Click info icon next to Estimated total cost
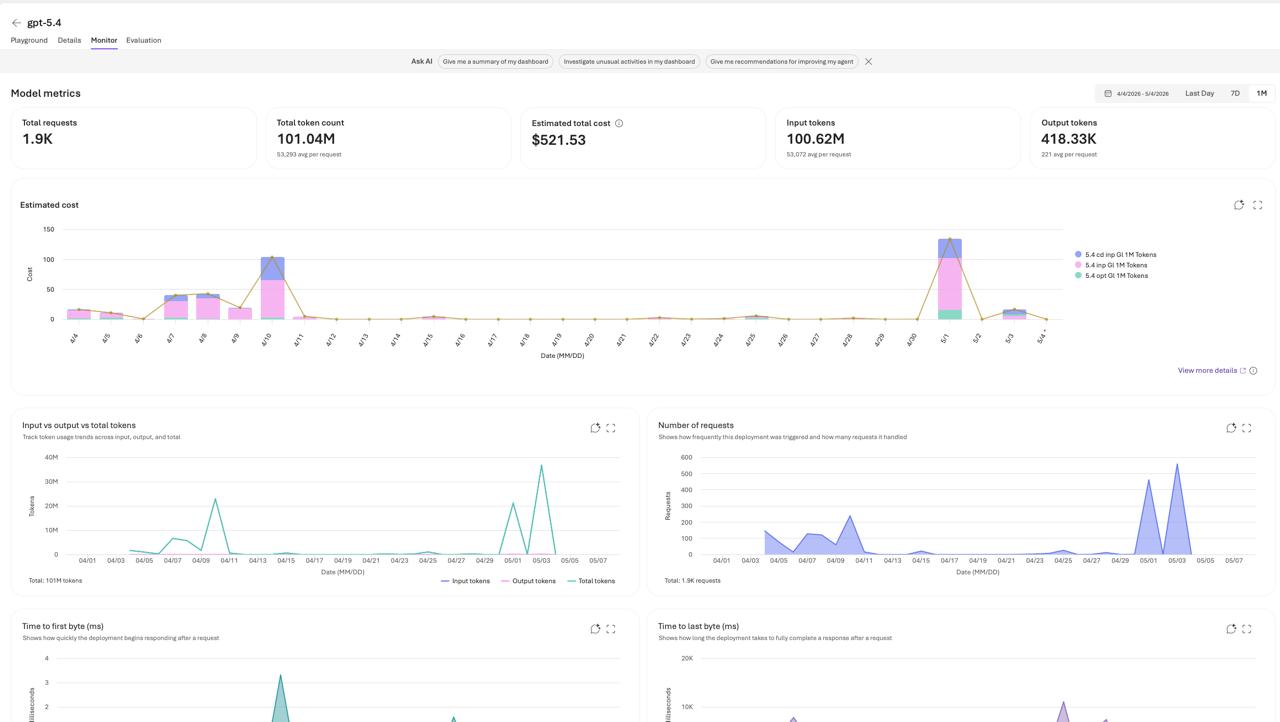This screenshot has width=1280, height=722. [x=619, y=124]
